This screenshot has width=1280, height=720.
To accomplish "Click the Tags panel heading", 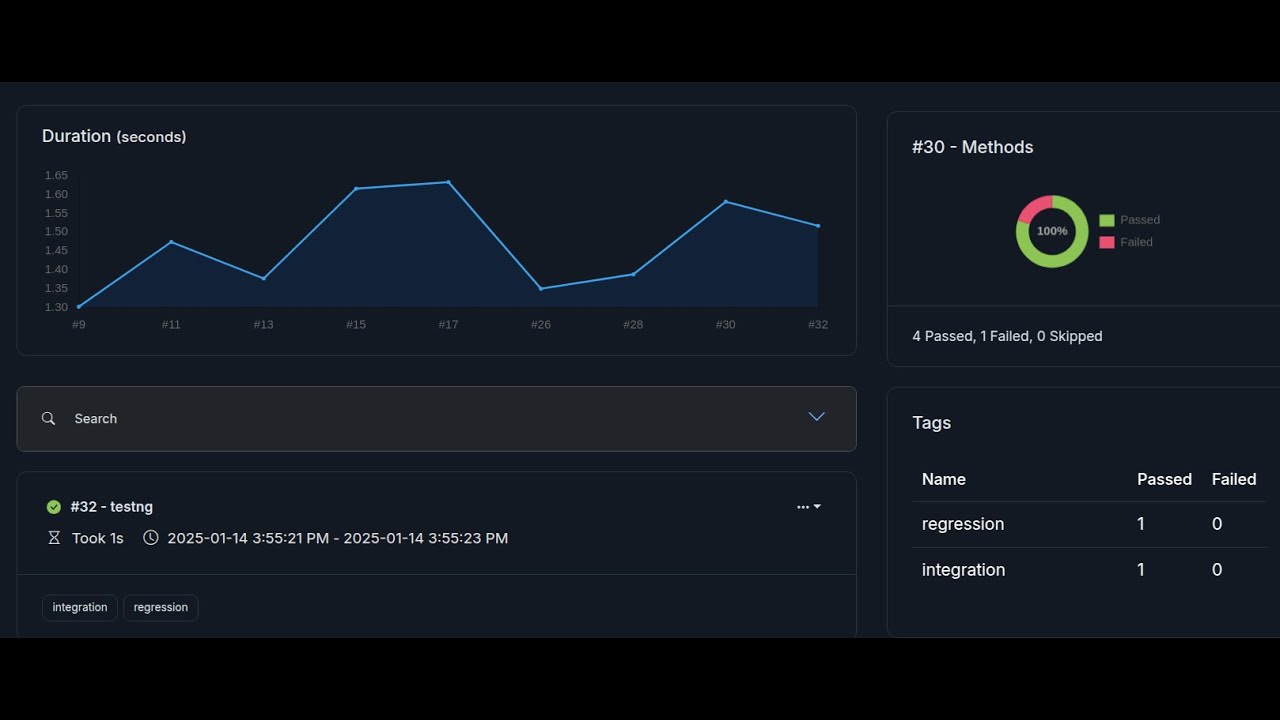I will pos(932,423).
